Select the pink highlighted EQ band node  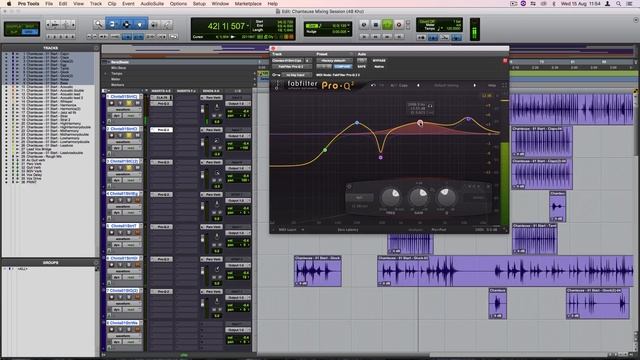pos(420,123)
